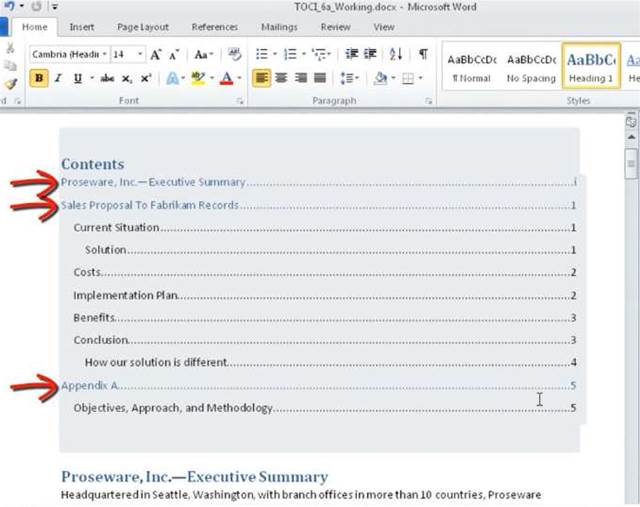Expand the font color arrow
The height and width of the screenshot is (507, 640).
(x=239, y=78)
